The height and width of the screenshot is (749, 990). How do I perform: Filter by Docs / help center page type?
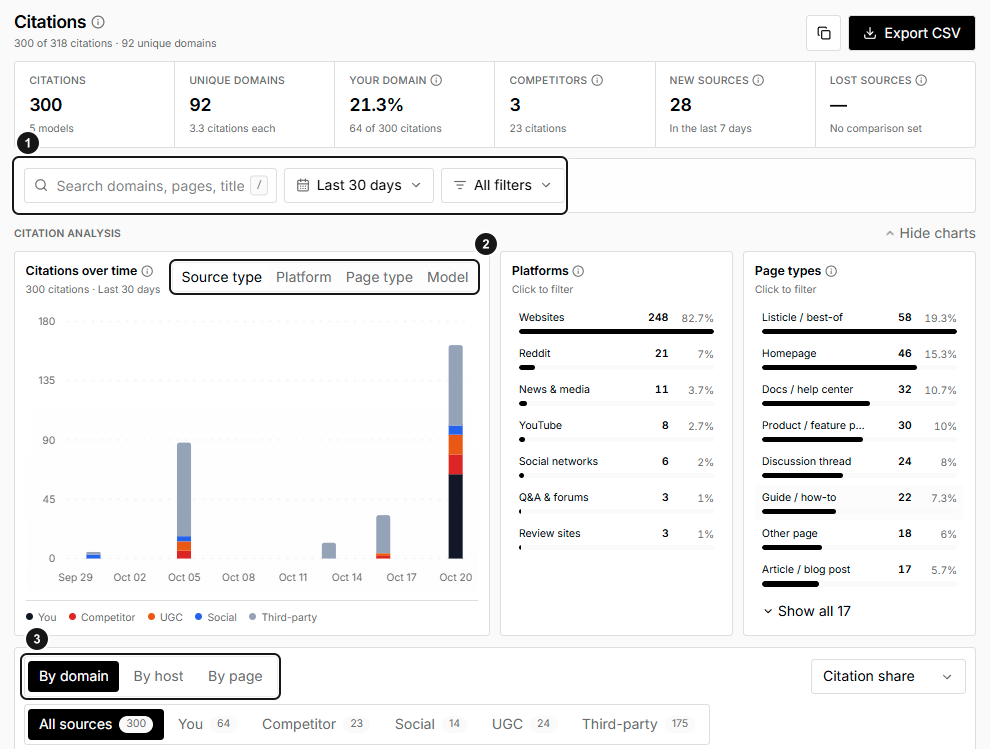859,394
